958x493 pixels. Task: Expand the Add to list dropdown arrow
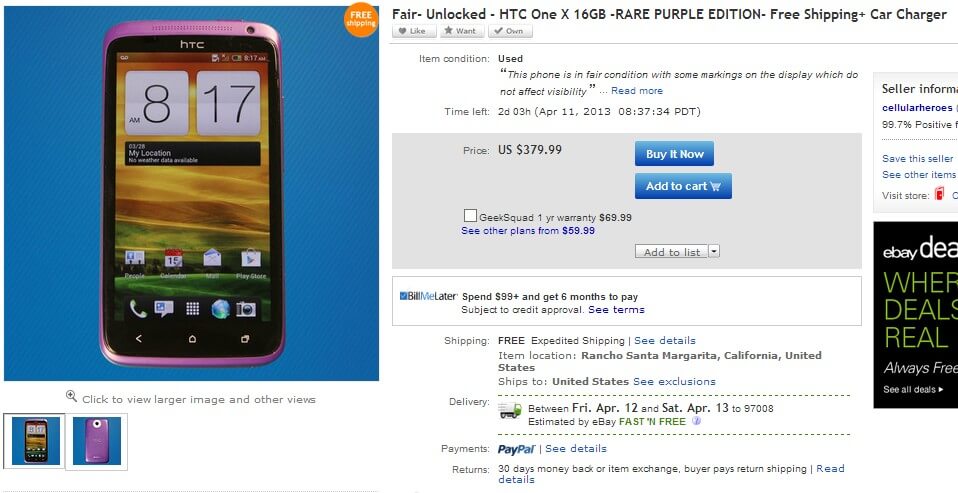click(714, 252)
